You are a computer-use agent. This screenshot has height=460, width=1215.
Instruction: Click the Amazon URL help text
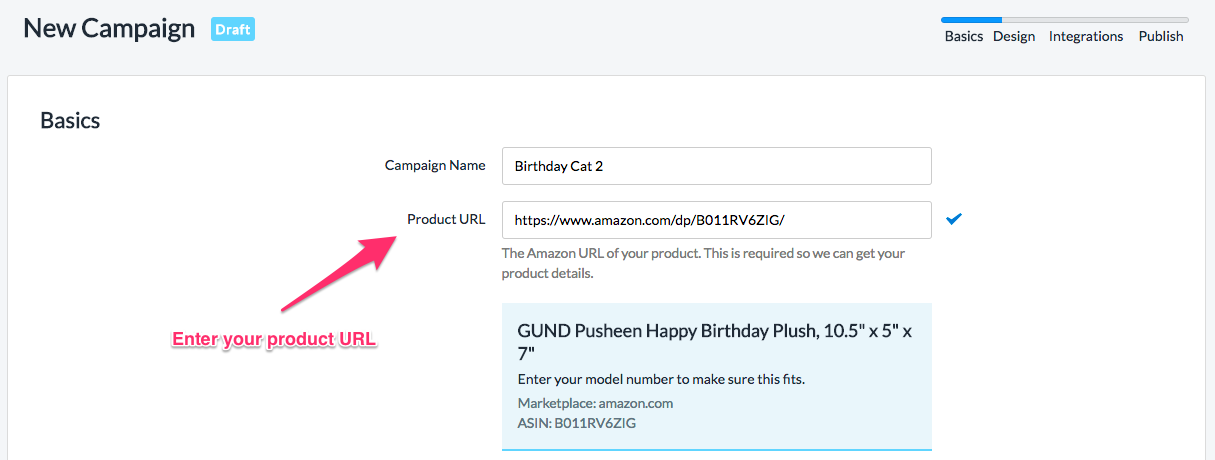pos(703,263)
